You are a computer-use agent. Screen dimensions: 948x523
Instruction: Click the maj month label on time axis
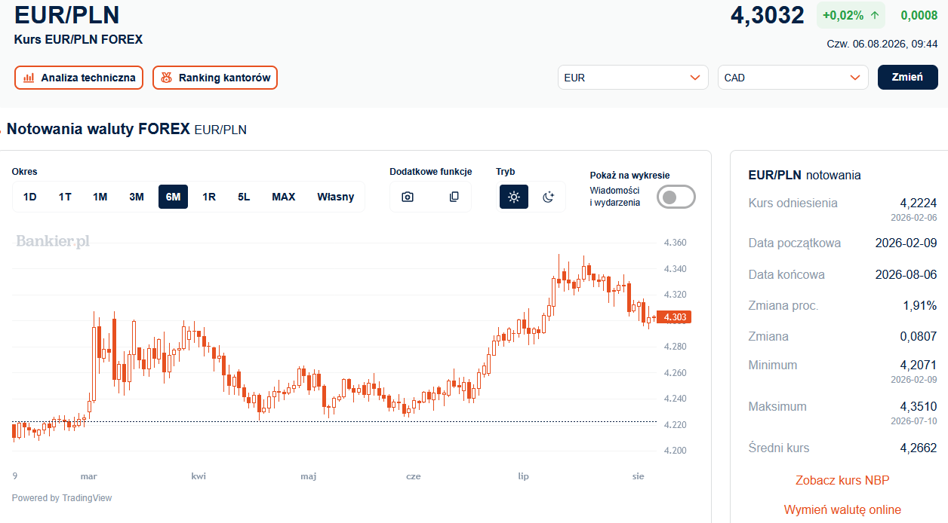click(308, 476)
